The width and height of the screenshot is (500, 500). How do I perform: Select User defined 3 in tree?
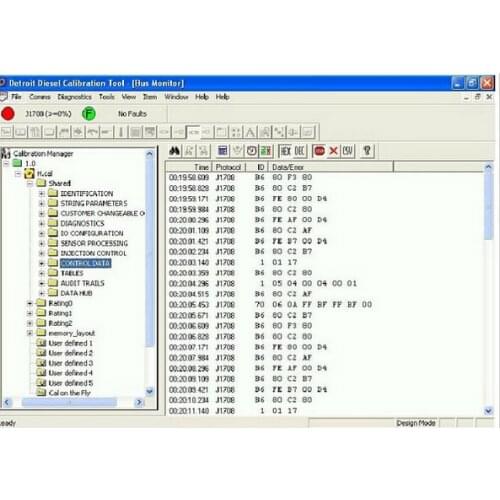point(71,363)
